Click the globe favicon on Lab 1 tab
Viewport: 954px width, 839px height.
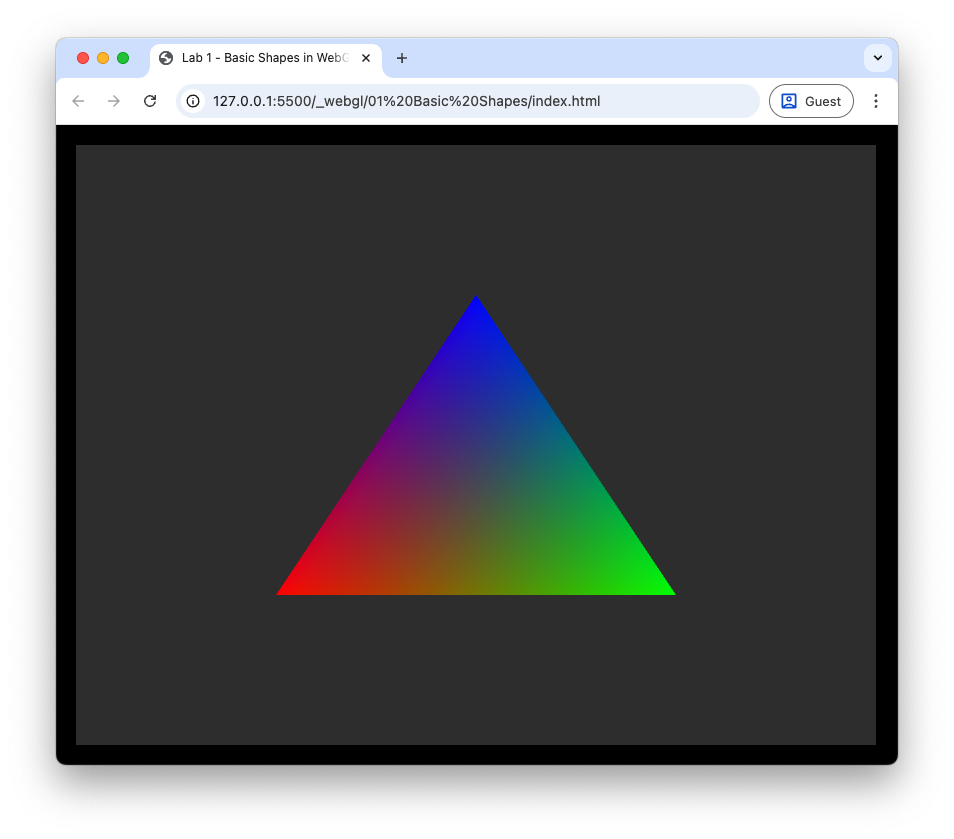click(166, 58)
